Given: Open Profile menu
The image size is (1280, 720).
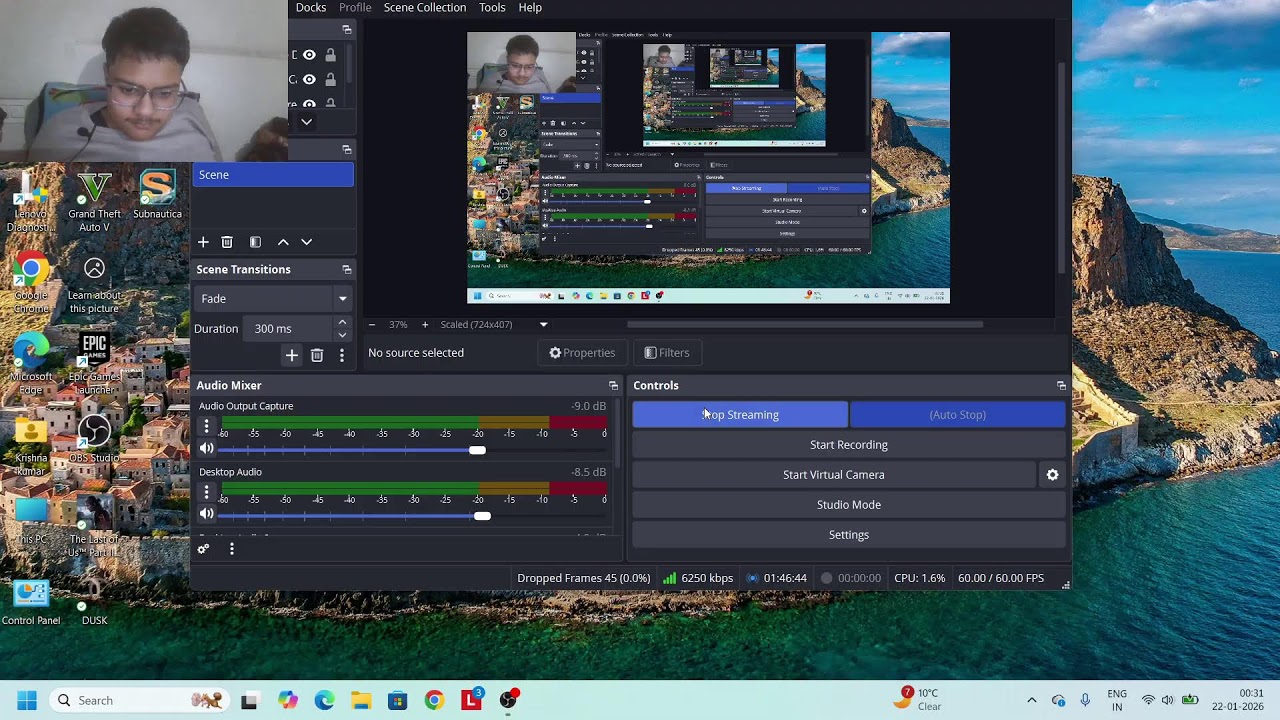Looking at the screenshot, I should pos(355,8).
